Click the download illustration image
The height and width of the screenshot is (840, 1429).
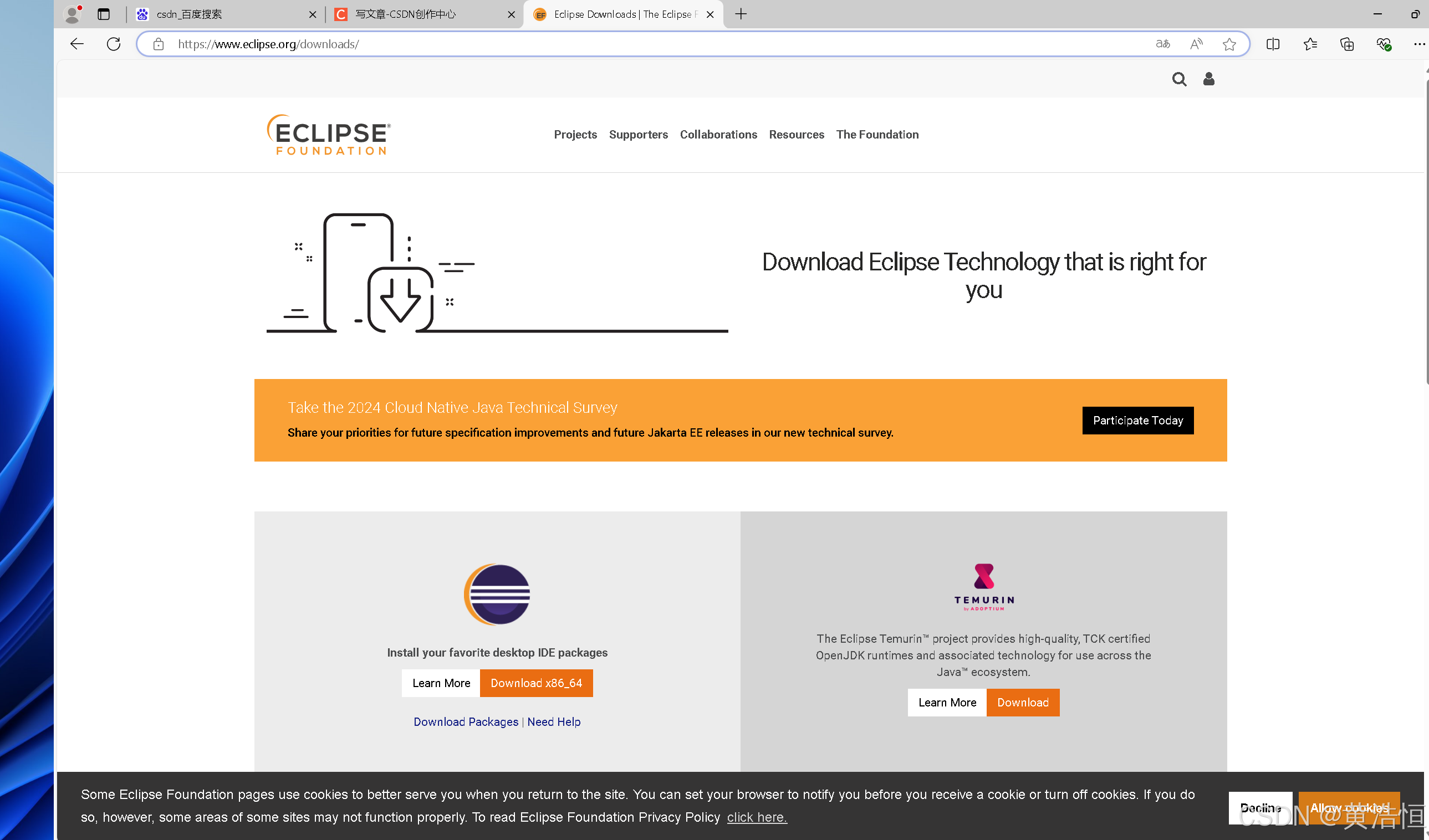tap(497, 273)
